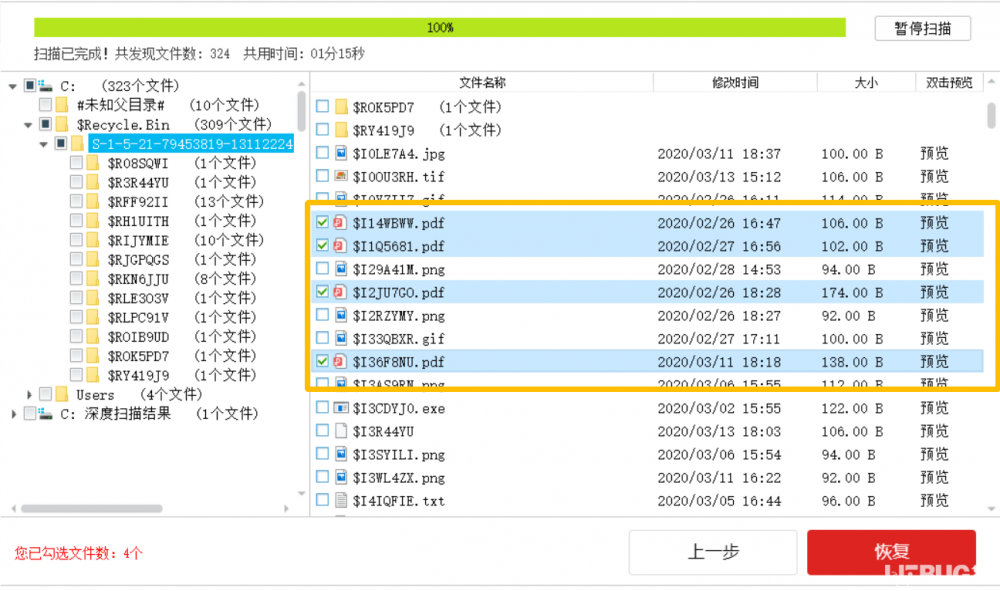The width and height of the screenshot is (1000, 591).
Task: Click the image icon of $I0OU3RH.tif
Action: click(341, 176)
